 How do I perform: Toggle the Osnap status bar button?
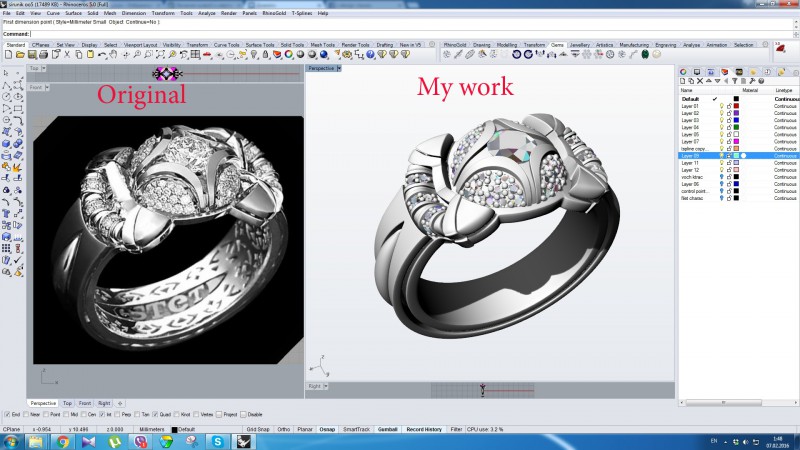(x=327, y=430)
